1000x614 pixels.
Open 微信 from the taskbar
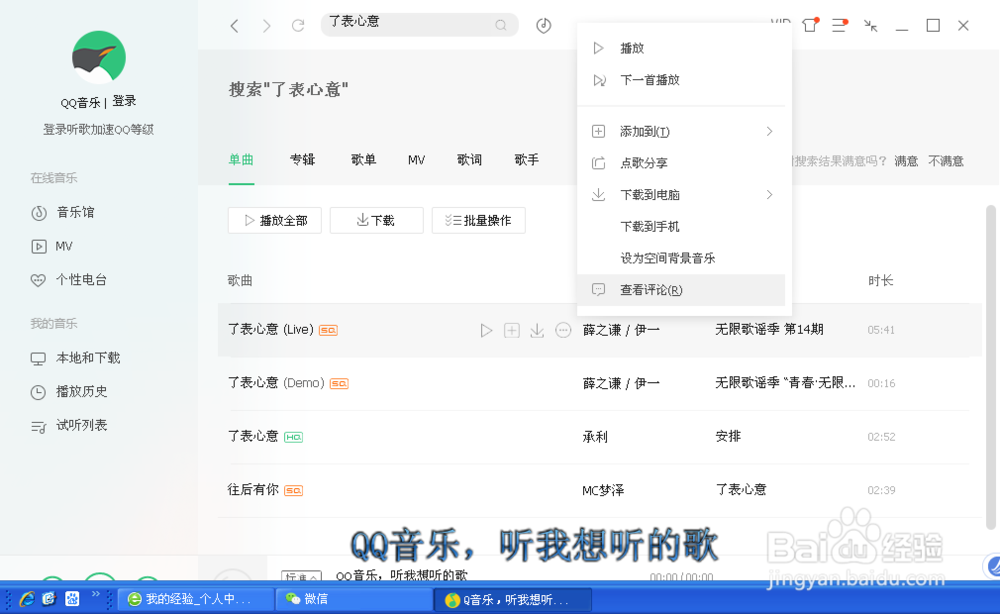pos(354,599)
